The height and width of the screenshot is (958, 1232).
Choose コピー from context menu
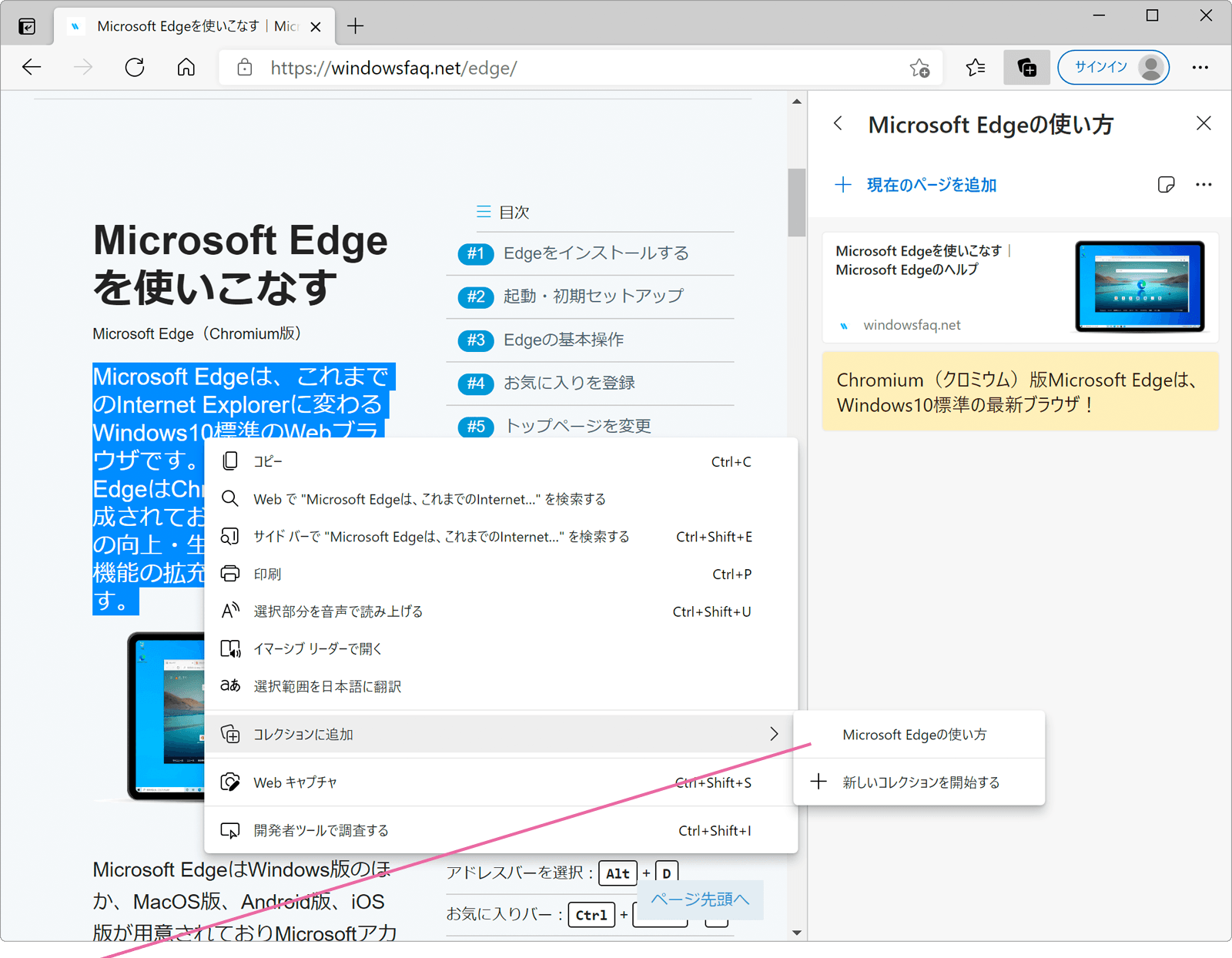pyautogui.click(x=500, y=461)
